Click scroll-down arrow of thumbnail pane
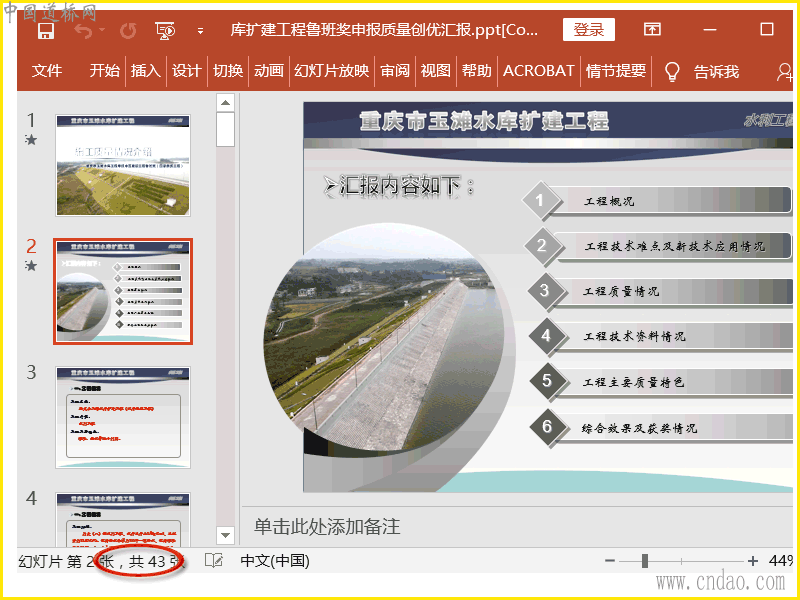This screenshot has height=600, width=800. point(225,535)
